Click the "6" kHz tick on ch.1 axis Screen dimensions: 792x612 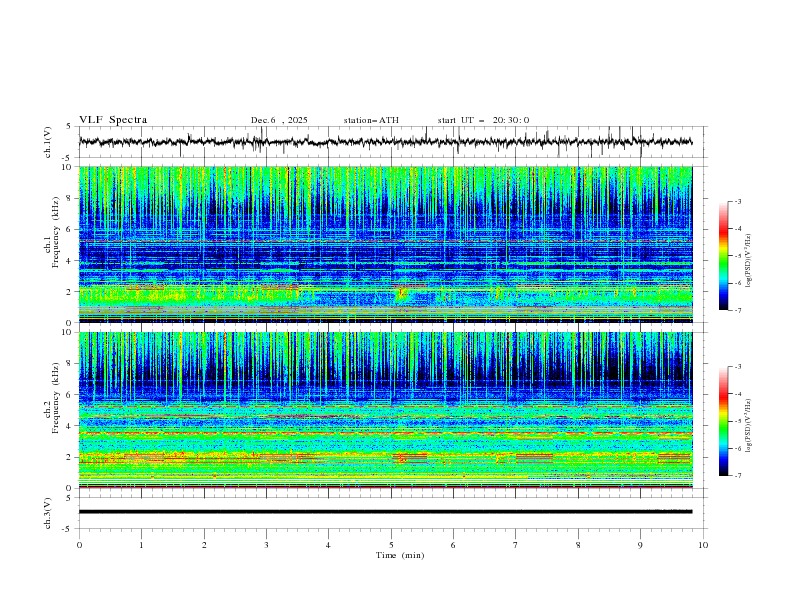70,229
